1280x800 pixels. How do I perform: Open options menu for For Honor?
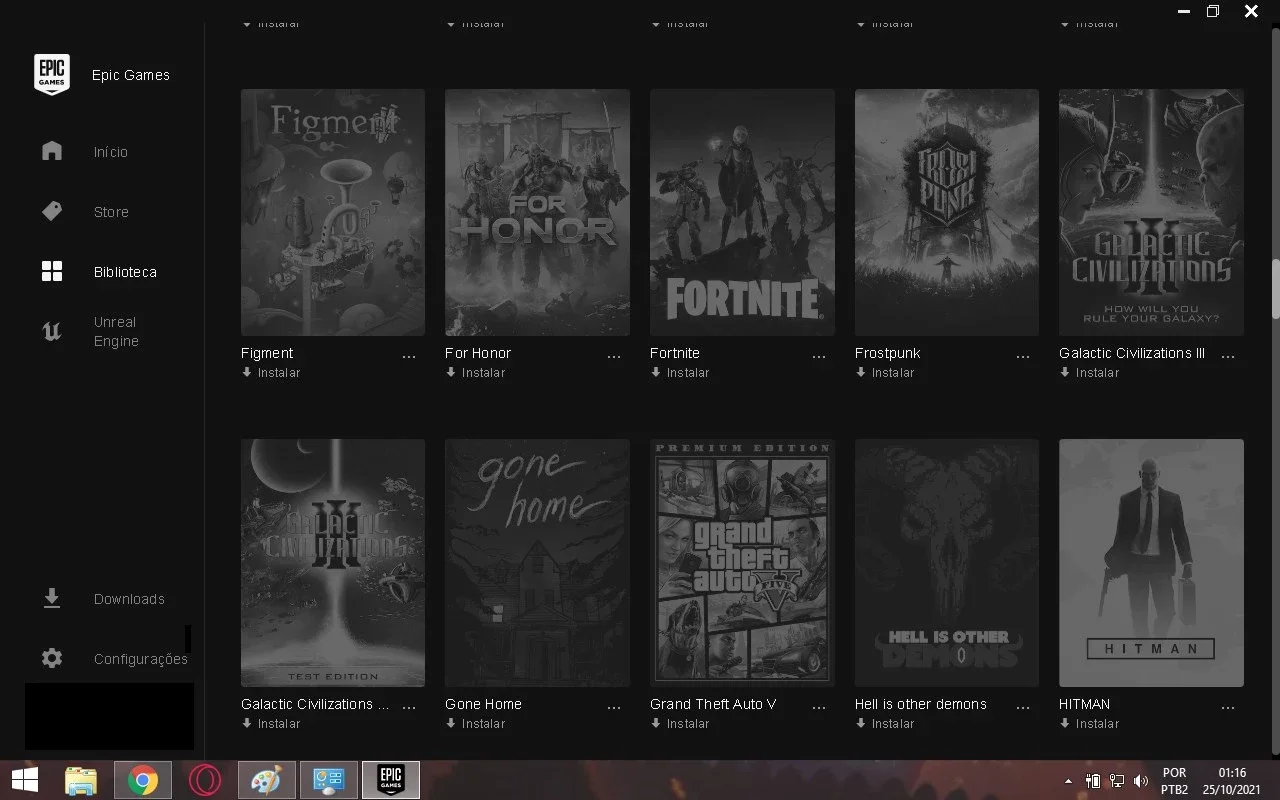(614, 356)
